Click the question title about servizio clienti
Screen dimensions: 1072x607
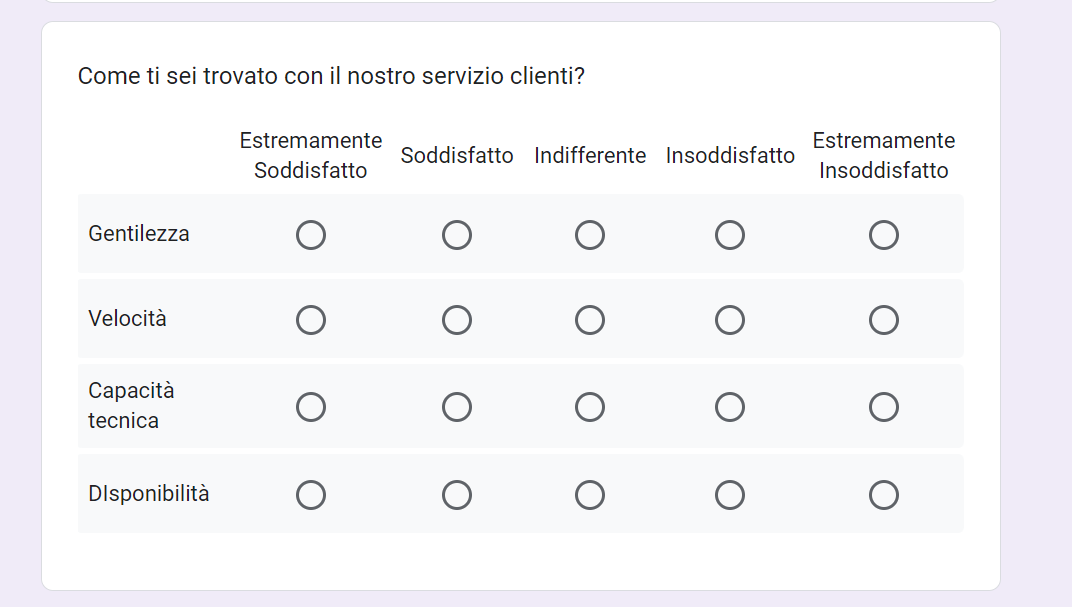[x=331, y=76]
